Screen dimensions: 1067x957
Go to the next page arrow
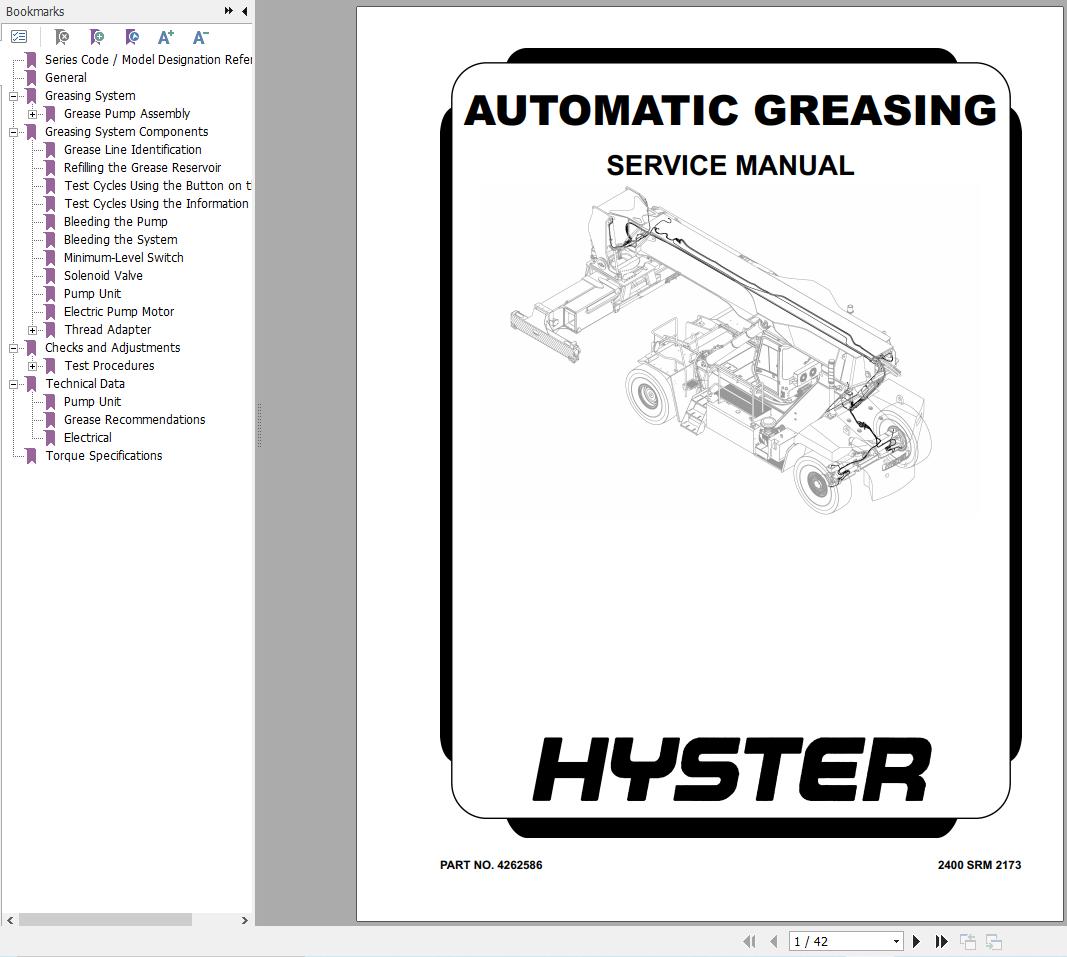click(x=916, y=941)
